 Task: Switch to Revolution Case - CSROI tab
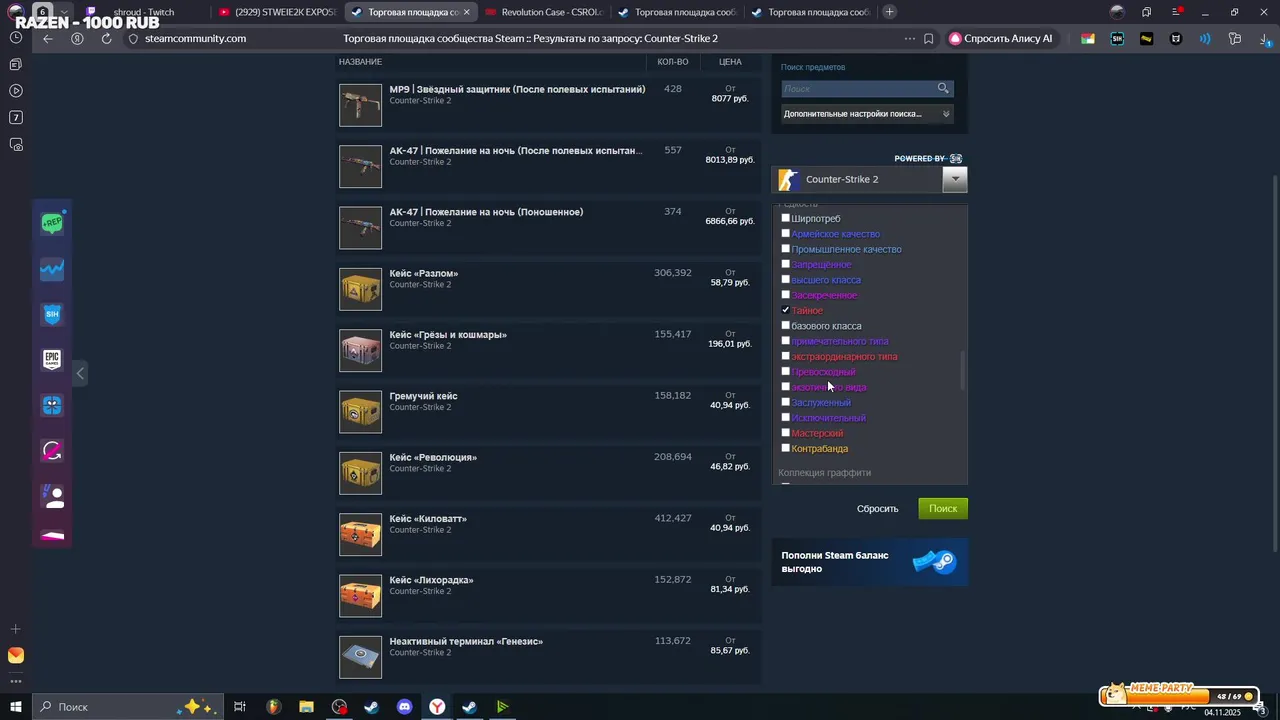point(541,12)
